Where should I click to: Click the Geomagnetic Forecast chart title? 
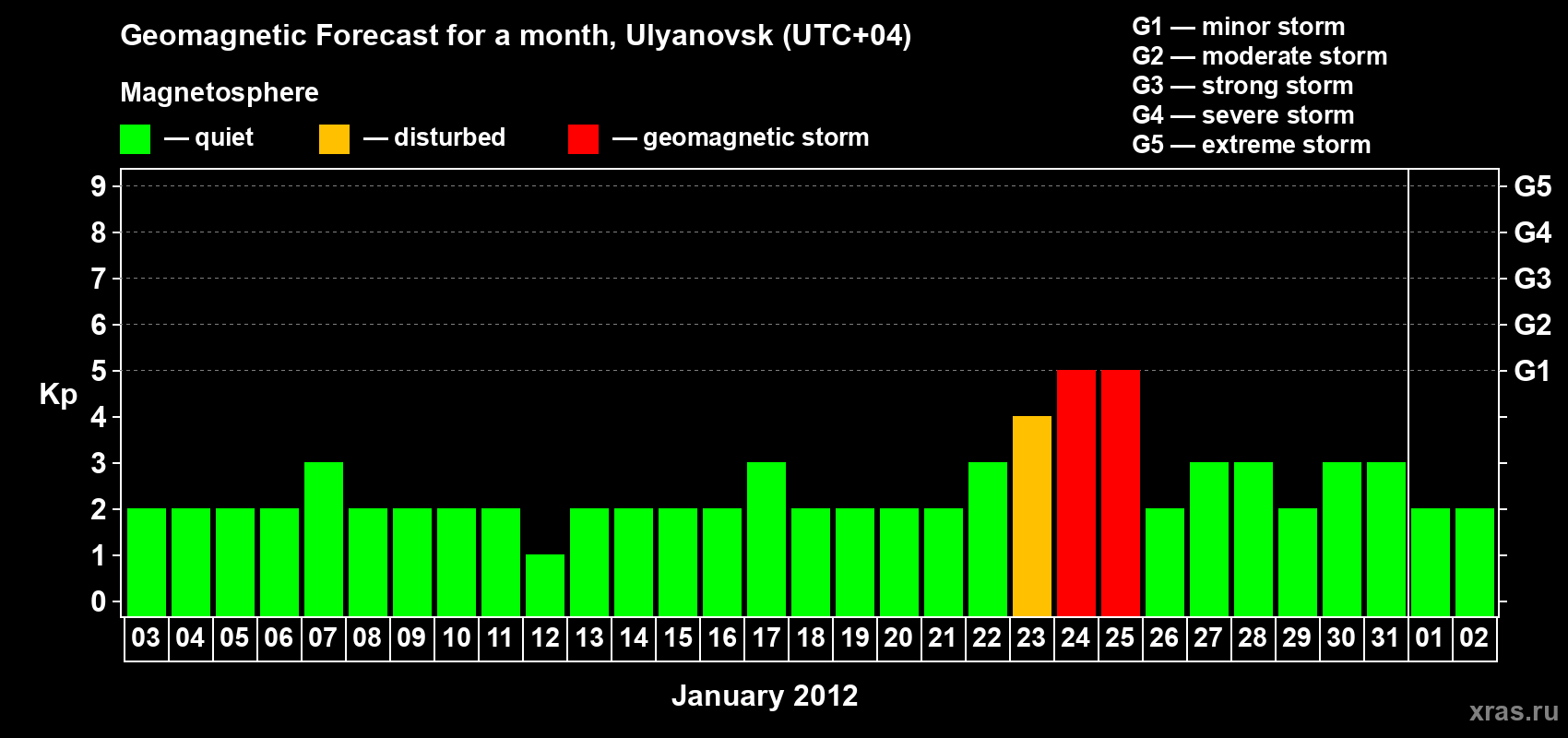point(516,36)
